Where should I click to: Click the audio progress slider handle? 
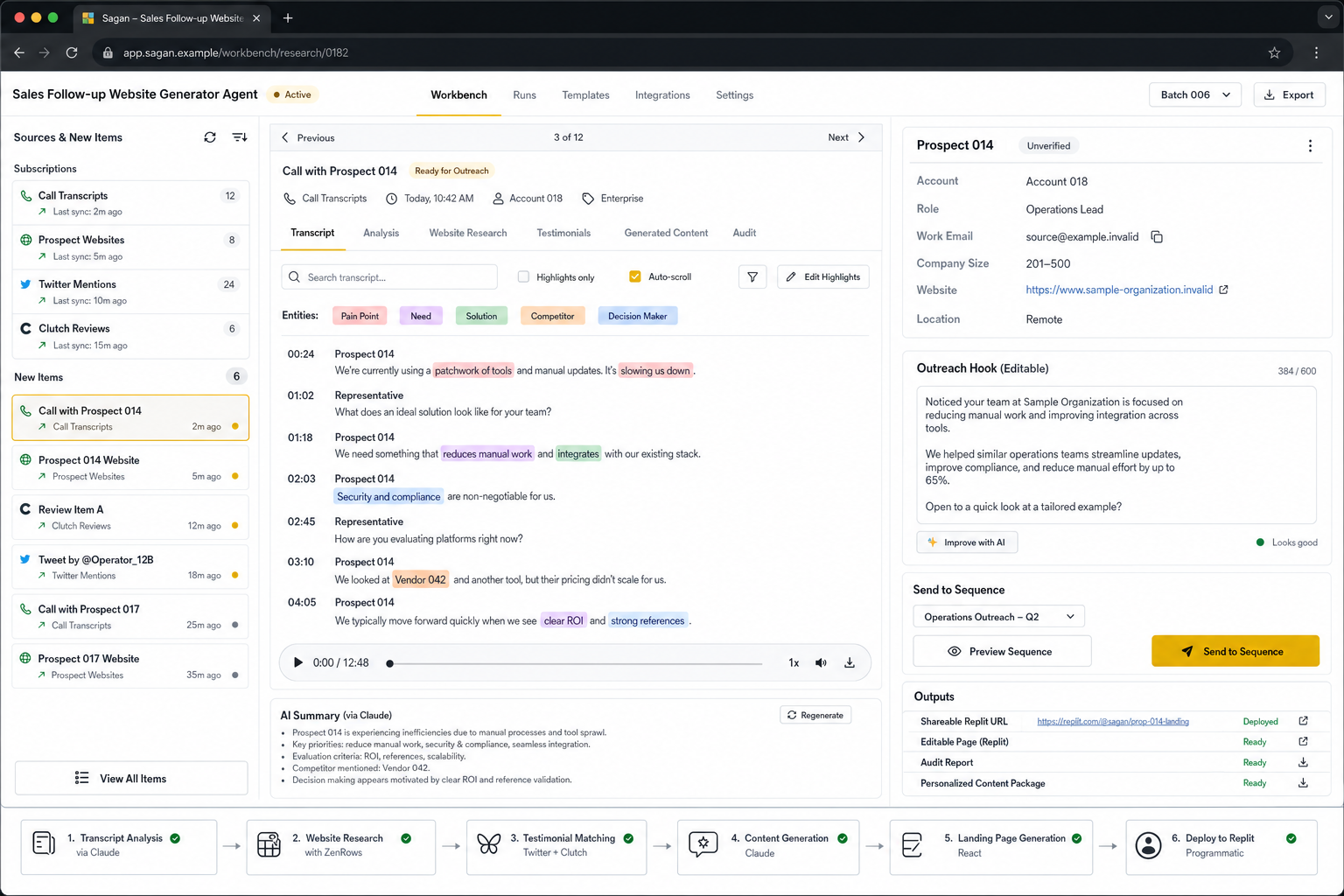[390, 663]
